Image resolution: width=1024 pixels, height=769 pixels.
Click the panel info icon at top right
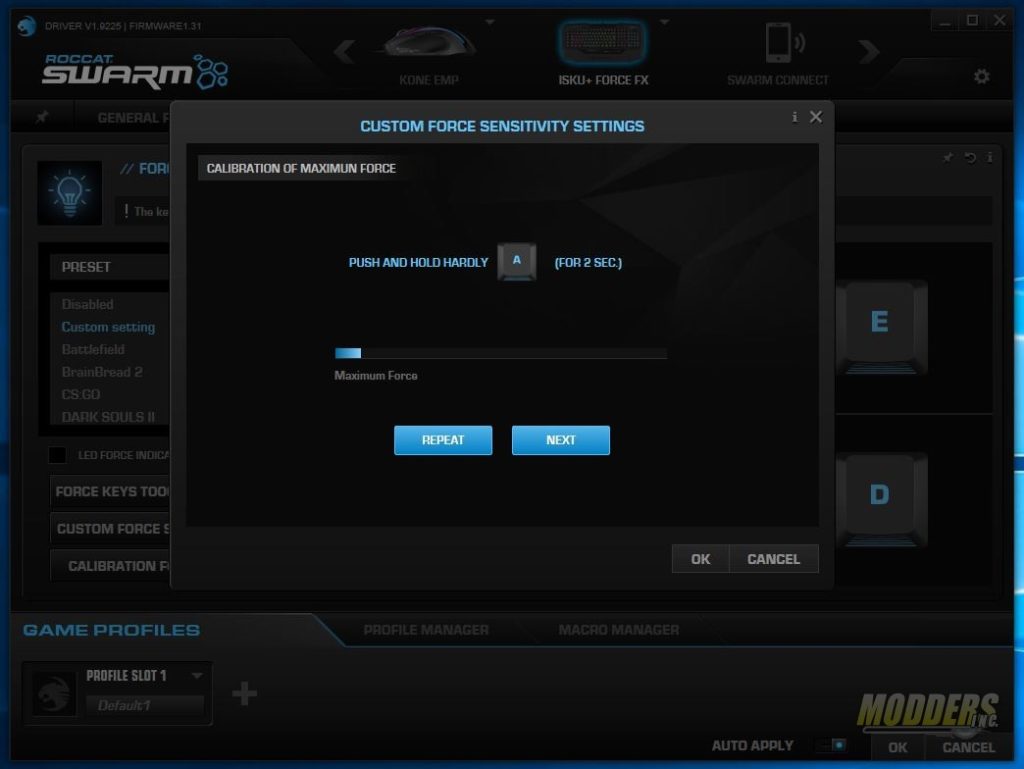coord(990,157)
